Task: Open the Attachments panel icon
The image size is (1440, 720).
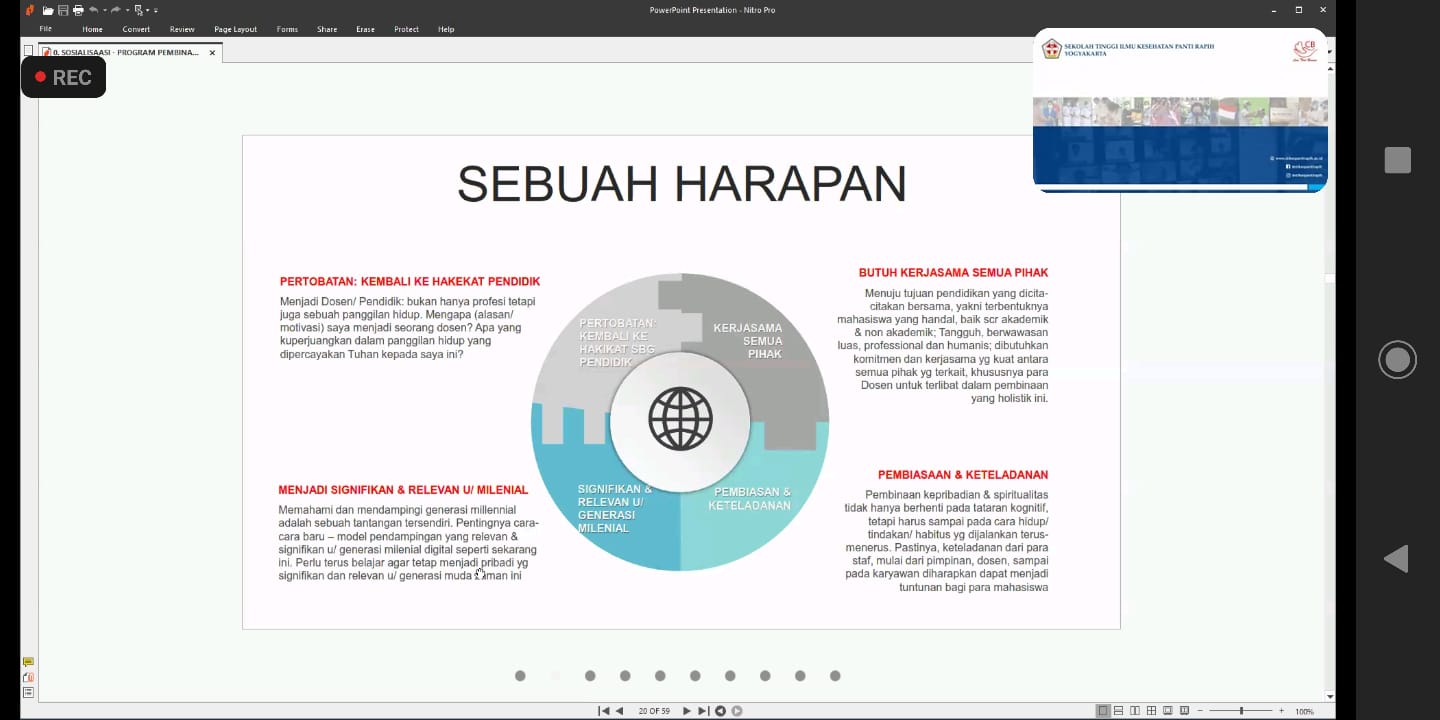Action: [x=28, y=677]
